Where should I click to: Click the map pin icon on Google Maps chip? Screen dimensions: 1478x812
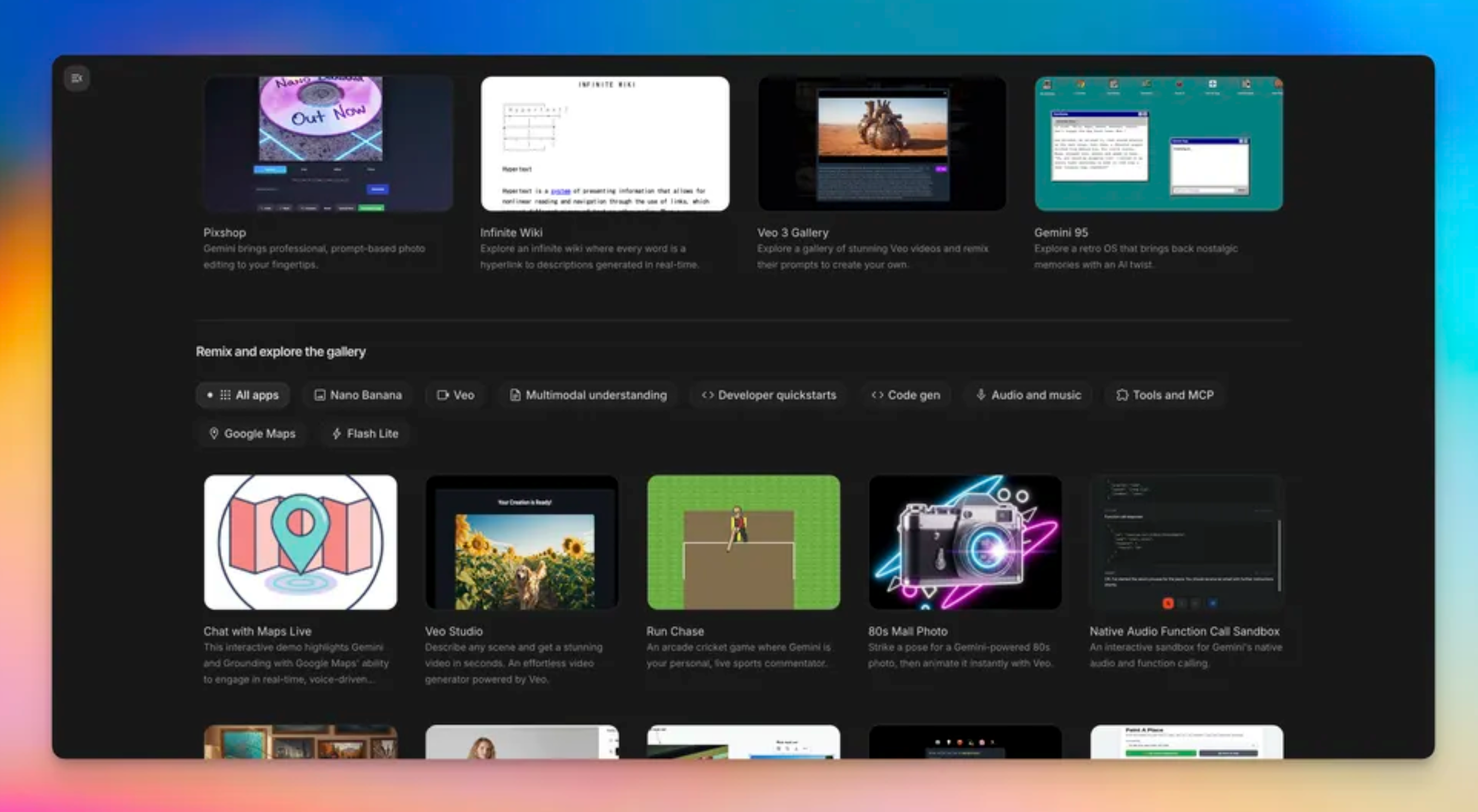(216, 433)
